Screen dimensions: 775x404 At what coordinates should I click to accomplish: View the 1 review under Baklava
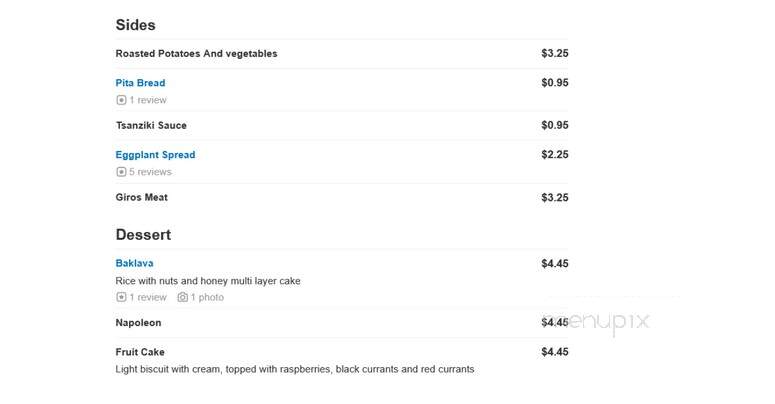click(148, 297)
